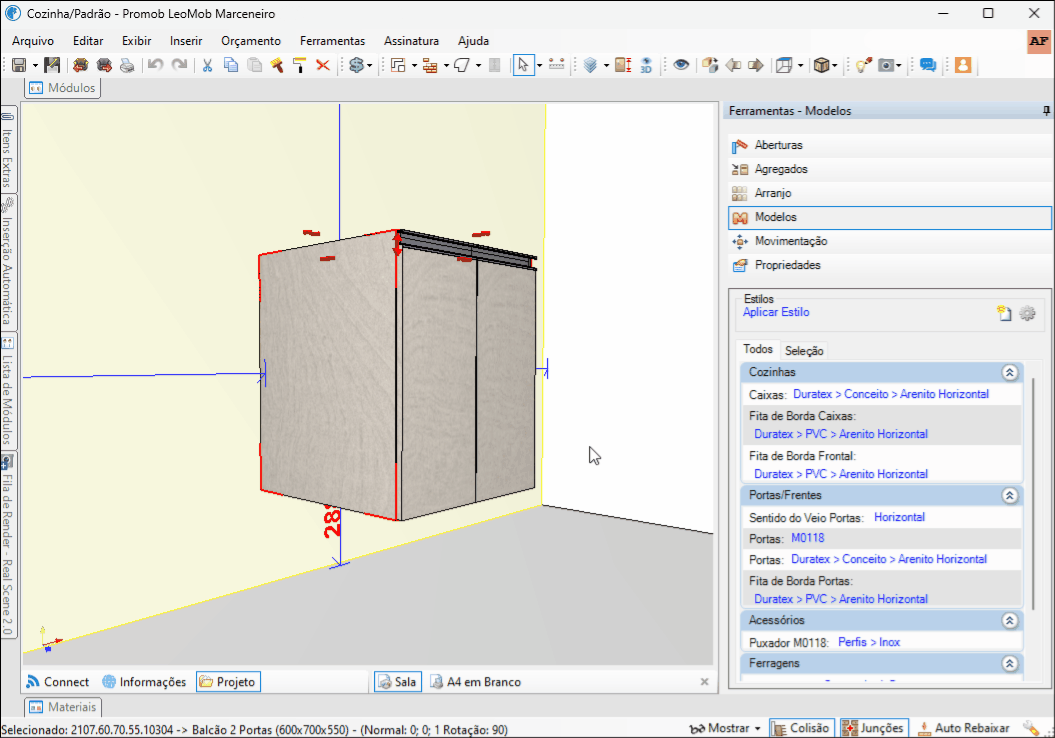Click the dollar sign budget icon
Screen dimensions: 1055x738
coord(356,65)
